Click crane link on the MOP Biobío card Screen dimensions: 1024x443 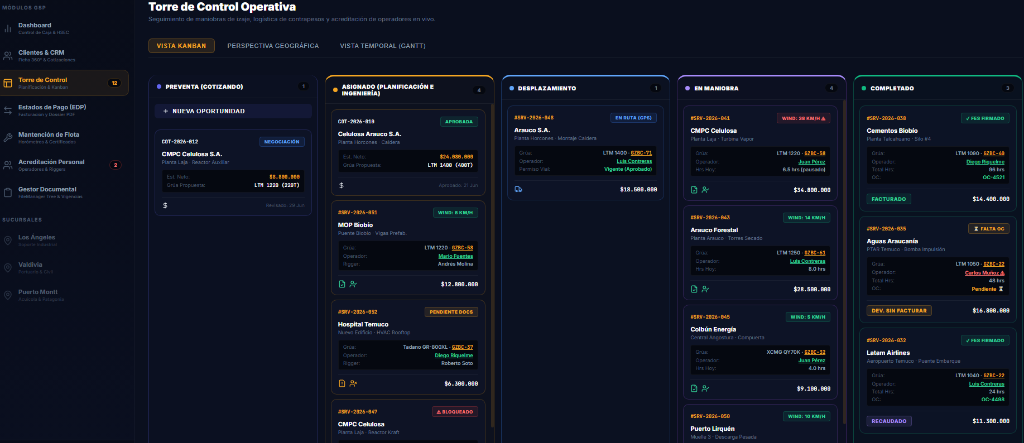click(x=462, y=247)
